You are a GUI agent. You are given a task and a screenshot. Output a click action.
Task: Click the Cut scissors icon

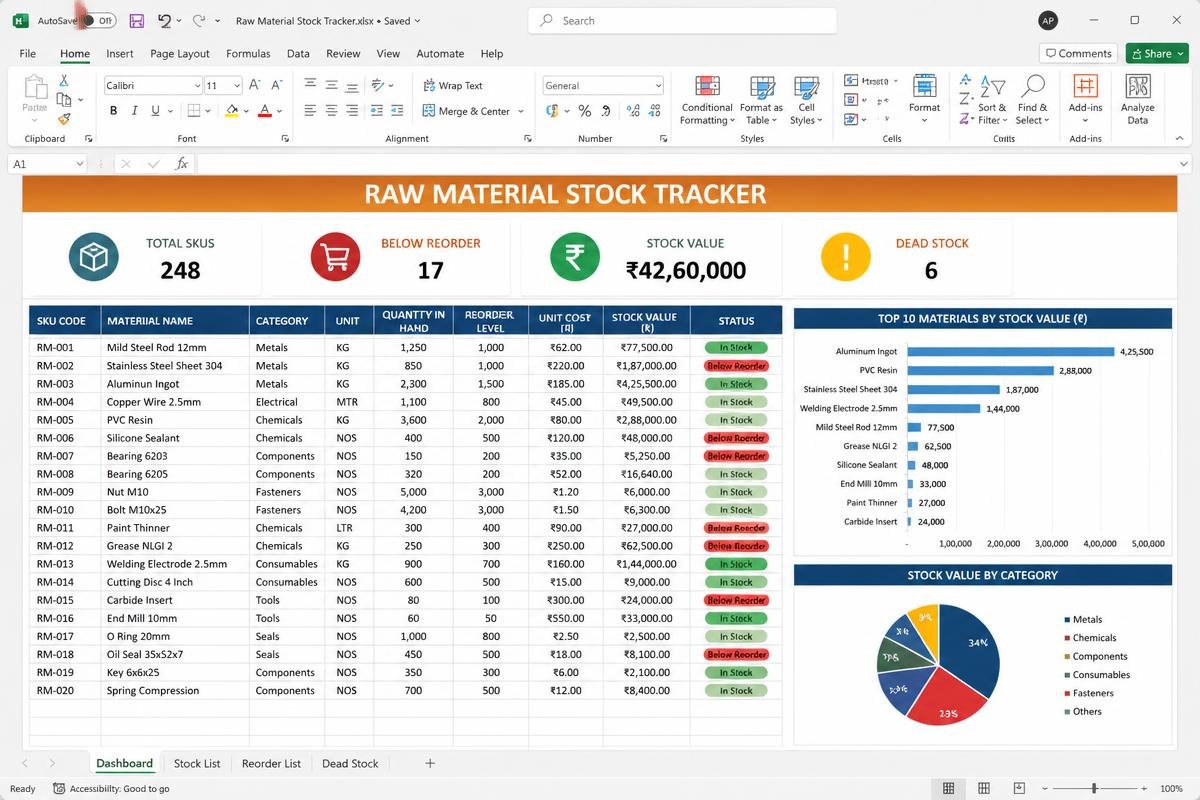[64, 80]
